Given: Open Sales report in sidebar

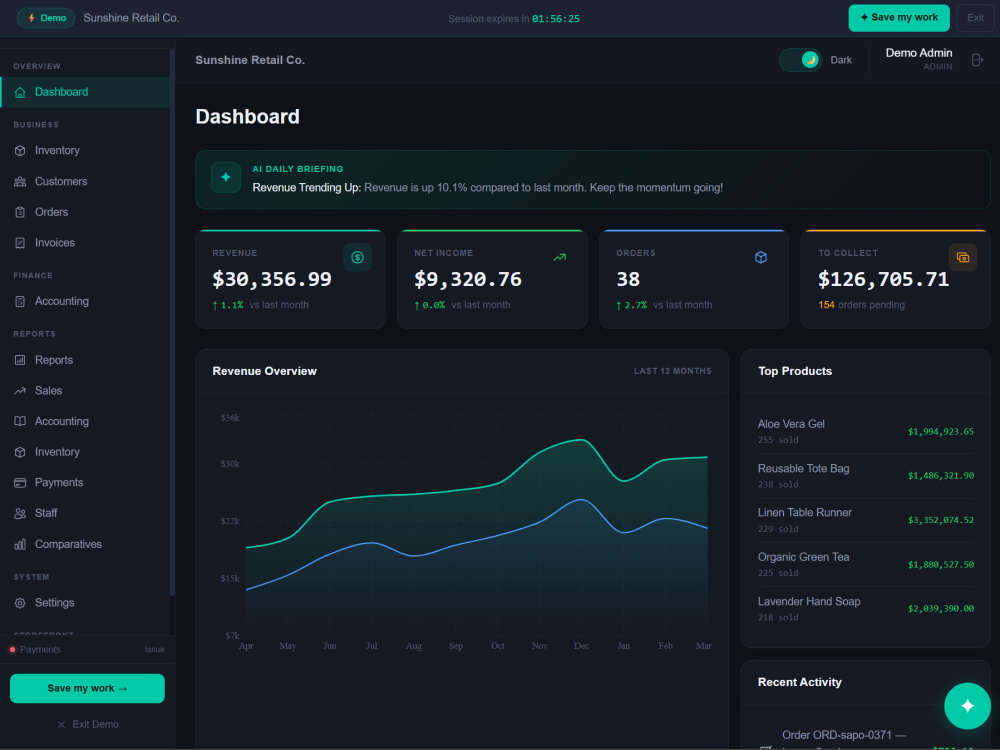Looking at the screenshot, I should coord(85,390).
